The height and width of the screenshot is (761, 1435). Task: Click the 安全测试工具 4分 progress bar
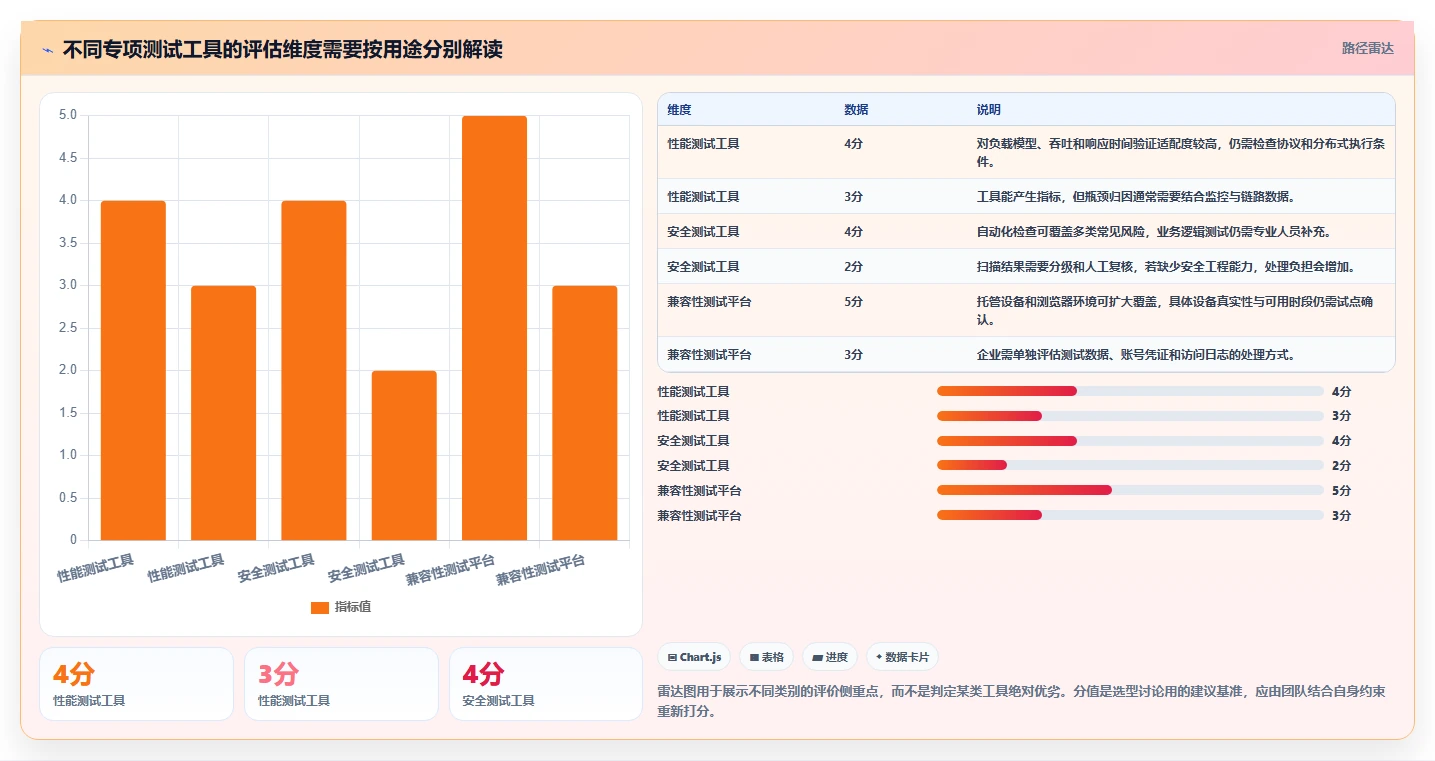pos(1130,441)
